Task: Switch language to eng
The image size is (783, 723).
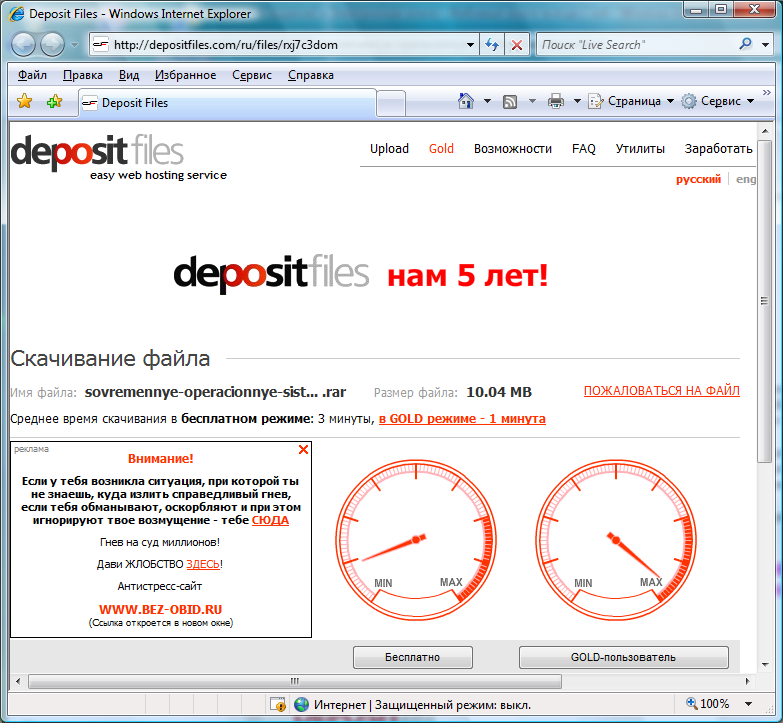Action: coord(746,179)
